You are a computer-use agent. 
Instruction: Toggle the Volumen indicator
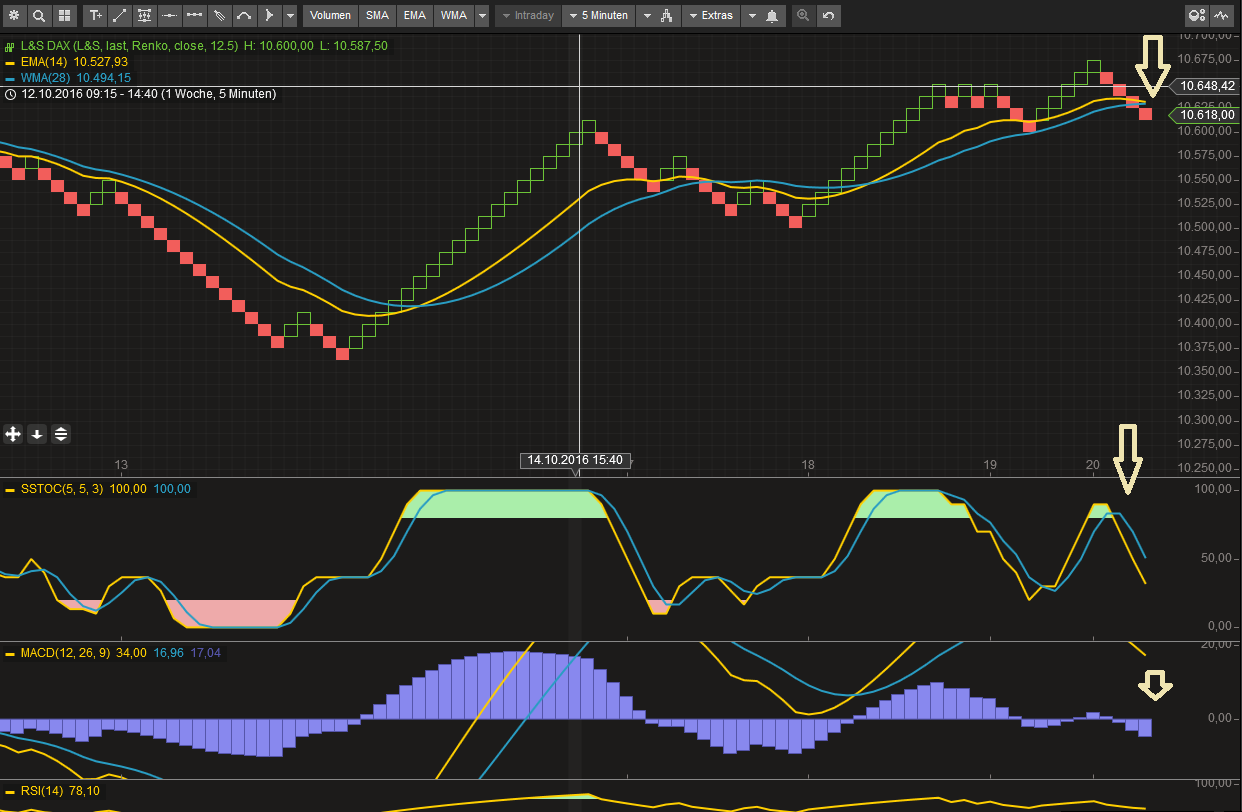(330, 15)
